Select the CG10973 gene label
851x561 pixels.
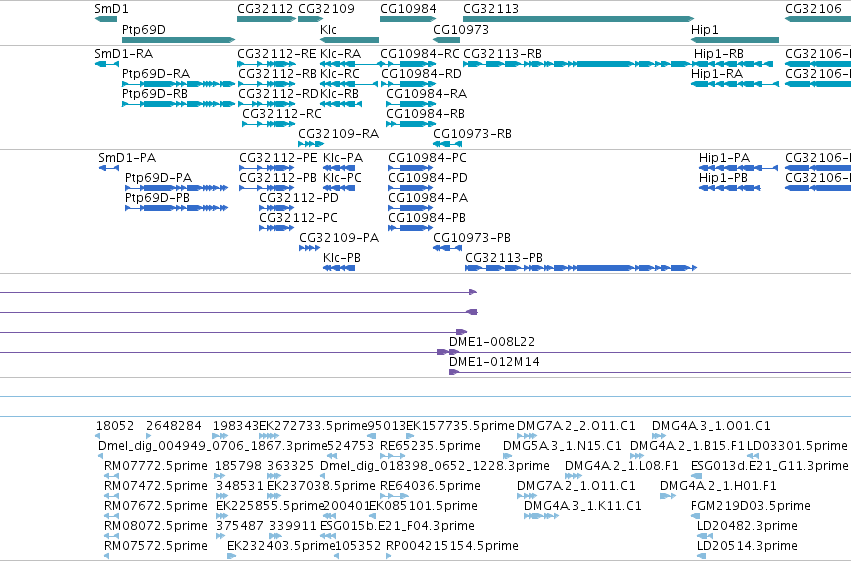pos(461,29)
